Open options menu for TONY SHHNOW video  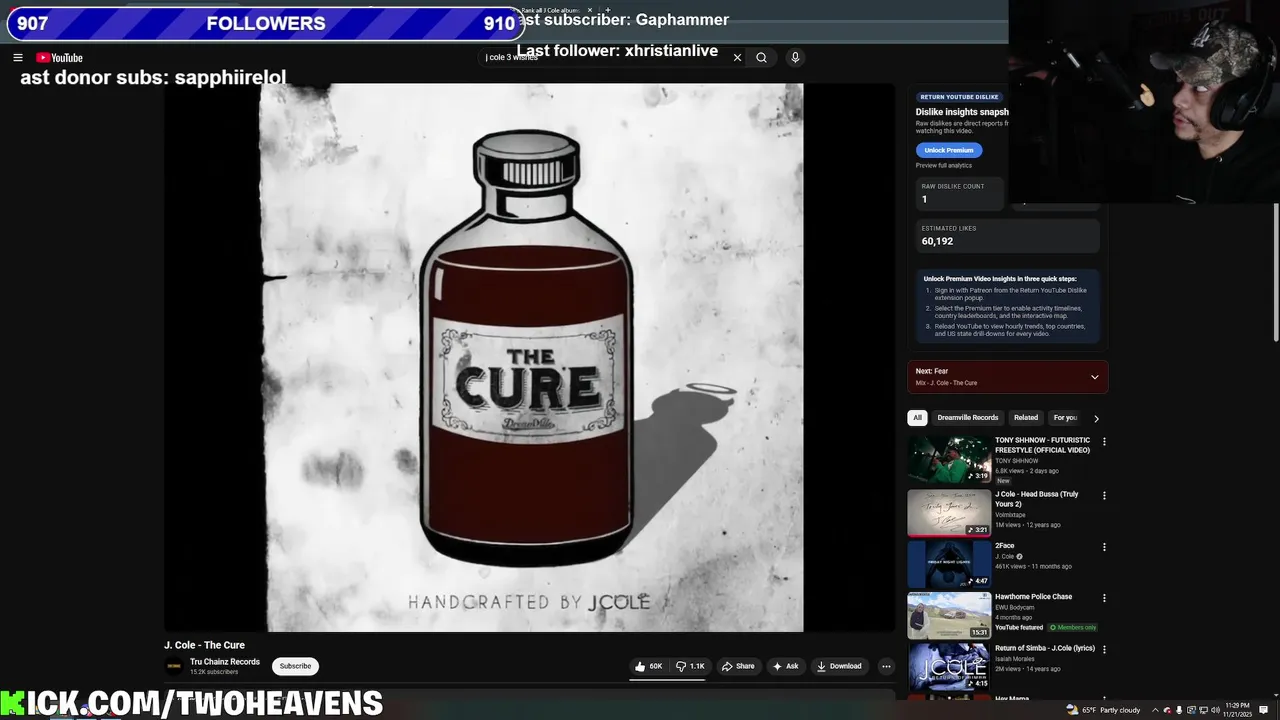pyautogui.click(x=1104, y=441)
